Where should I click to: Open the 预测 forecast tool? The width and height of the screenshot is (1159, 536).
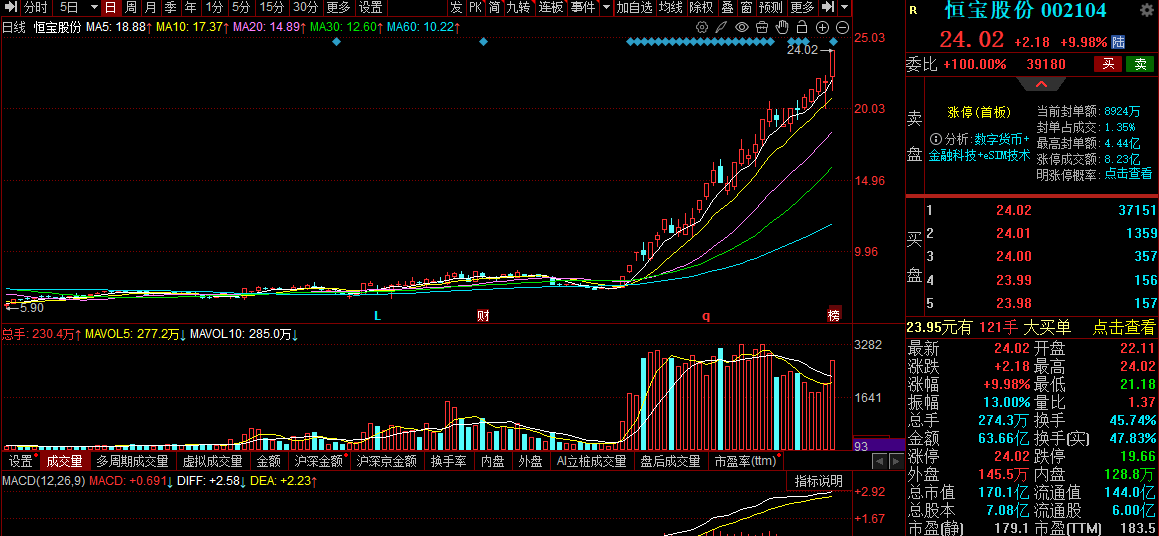tap(770, 8)
